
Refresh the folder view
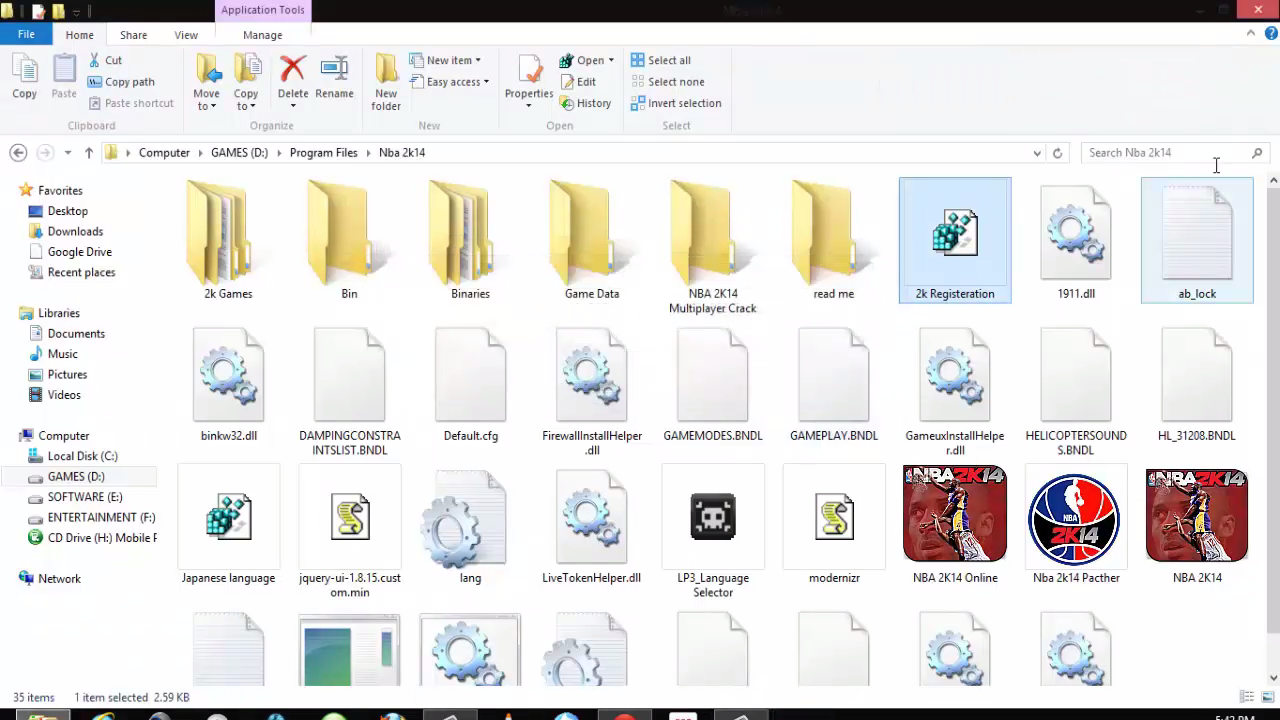[x=1057, y=153]
